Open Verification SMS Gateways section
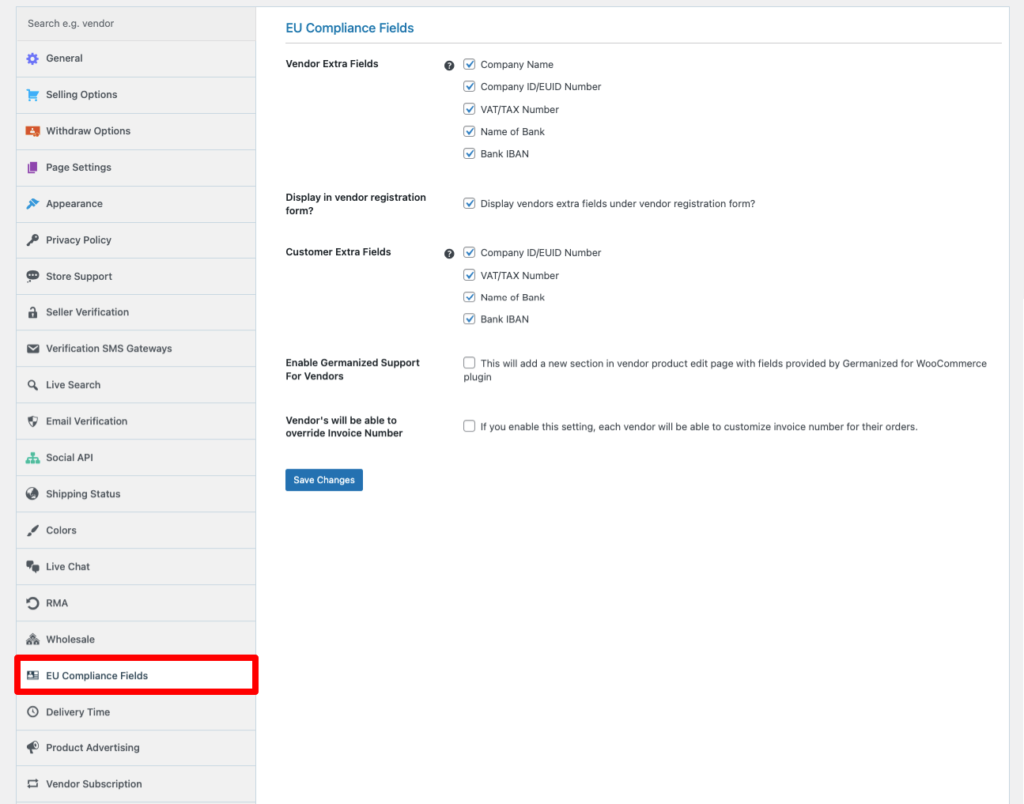The image size is (1024, 804). (x=136, y=349)
